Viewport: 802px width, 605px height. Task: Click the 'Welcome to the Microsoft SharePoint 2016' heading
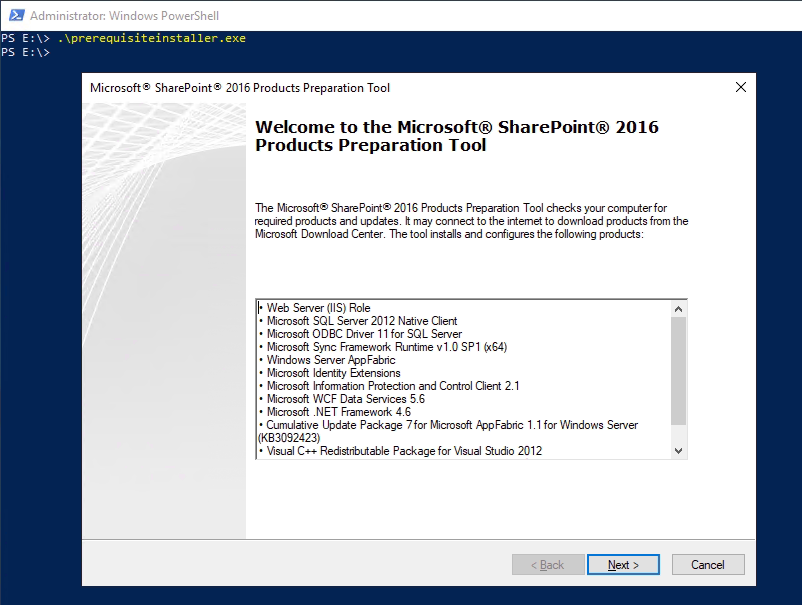[457, 136]
